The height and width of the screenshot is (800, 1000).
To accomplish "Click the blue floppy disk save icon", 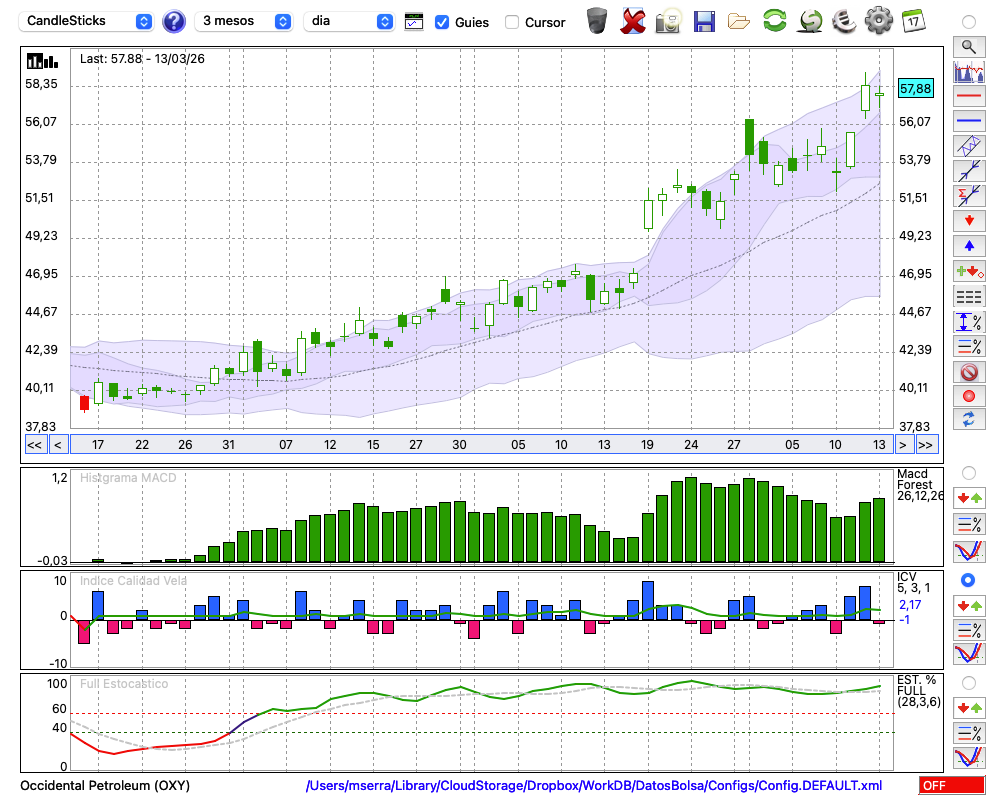I will pos(704,21).
